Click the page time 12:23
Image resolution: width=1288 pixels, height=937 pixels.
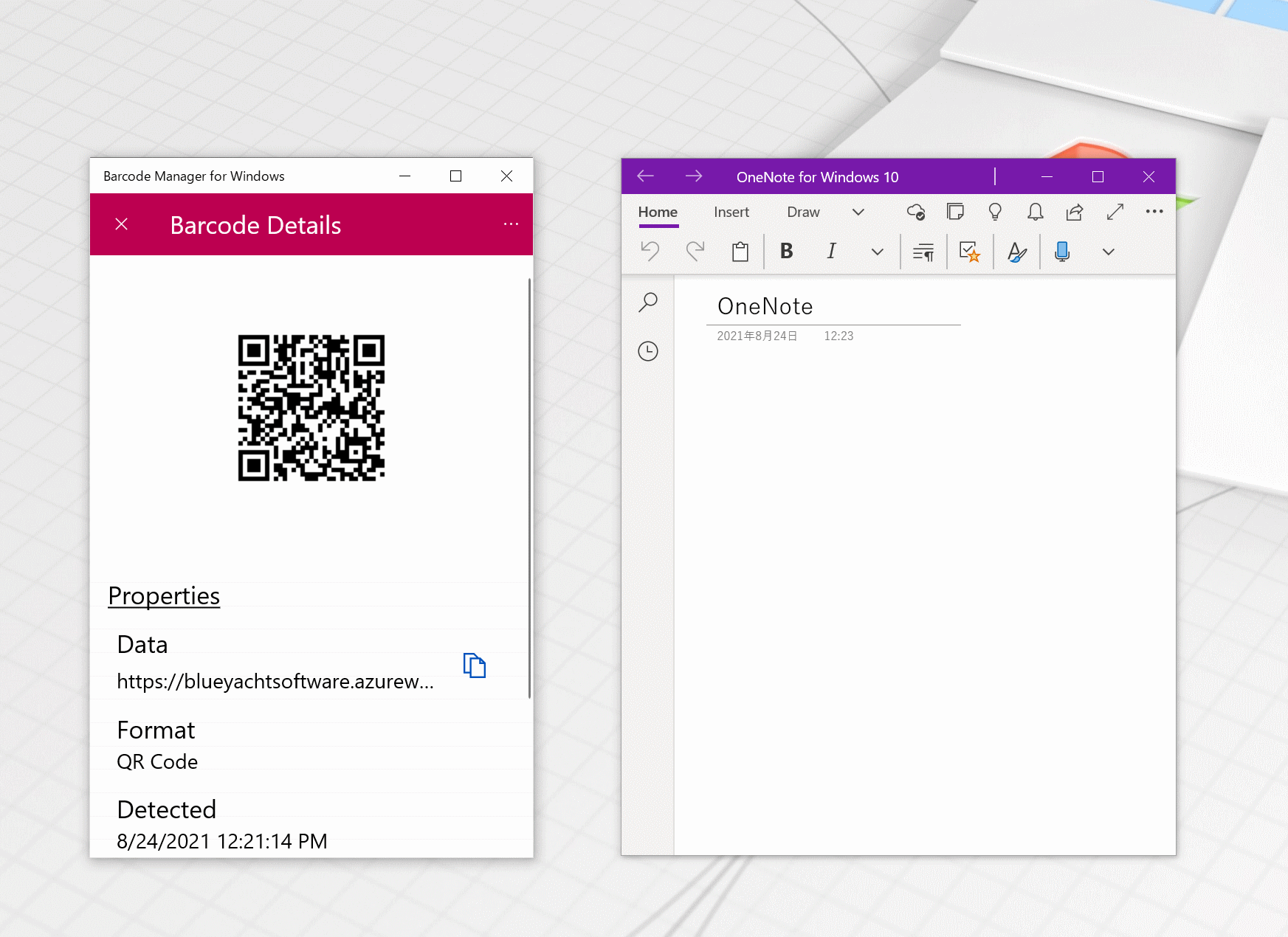[838, 336]
